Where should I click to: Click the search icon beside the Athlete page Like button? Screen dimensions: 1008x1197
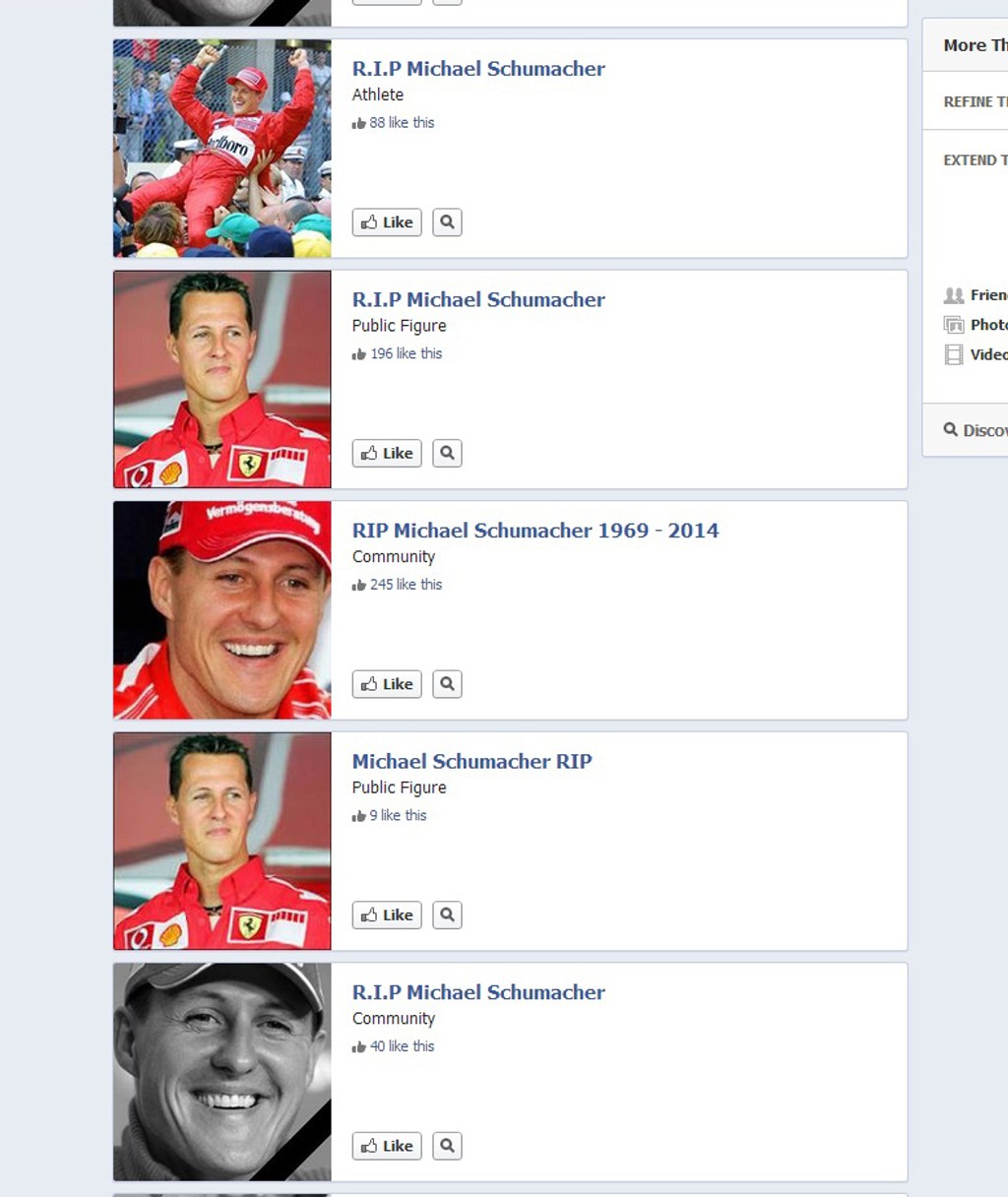[447, 222]
